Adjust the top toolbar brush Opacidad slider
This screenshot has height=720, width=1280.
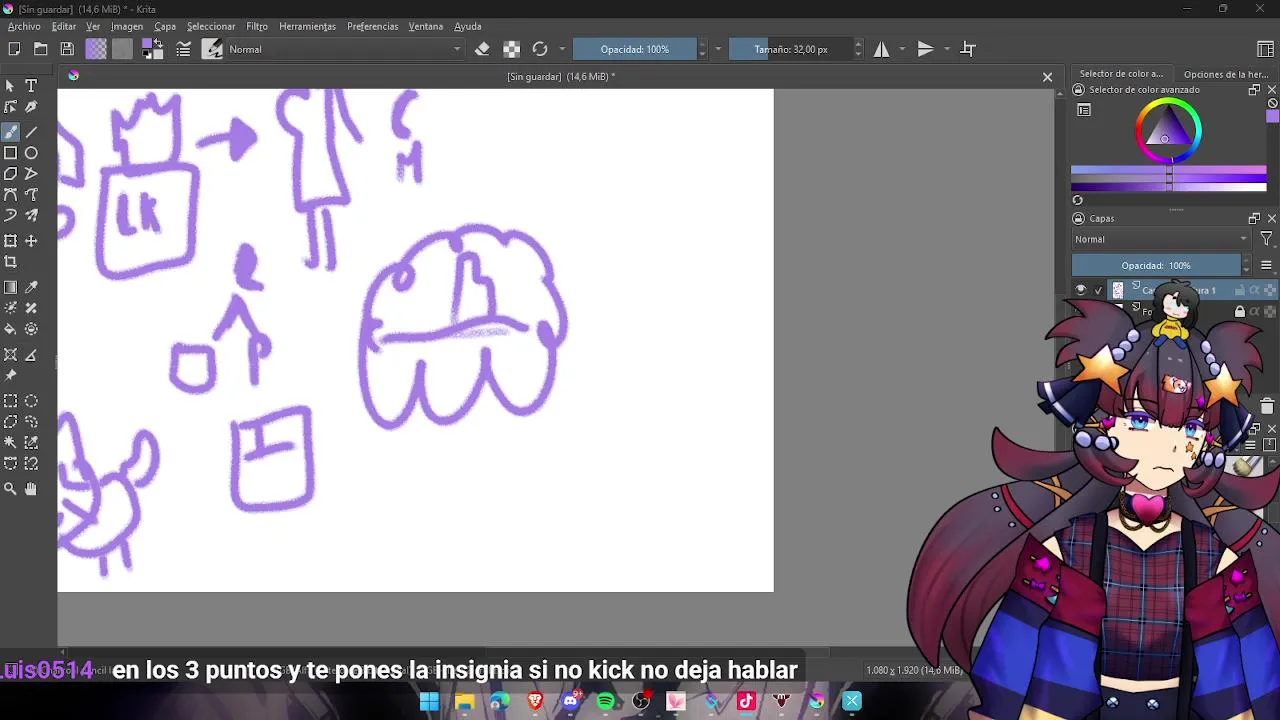click(x=635, y=49)
